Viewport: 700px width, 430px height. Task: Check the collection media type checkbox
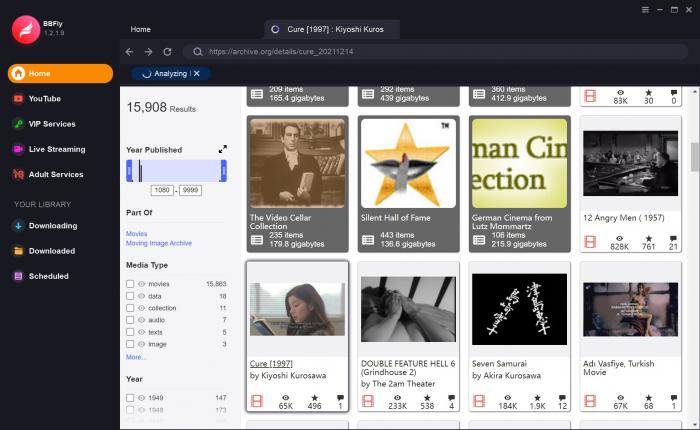[x=130, y=308]
